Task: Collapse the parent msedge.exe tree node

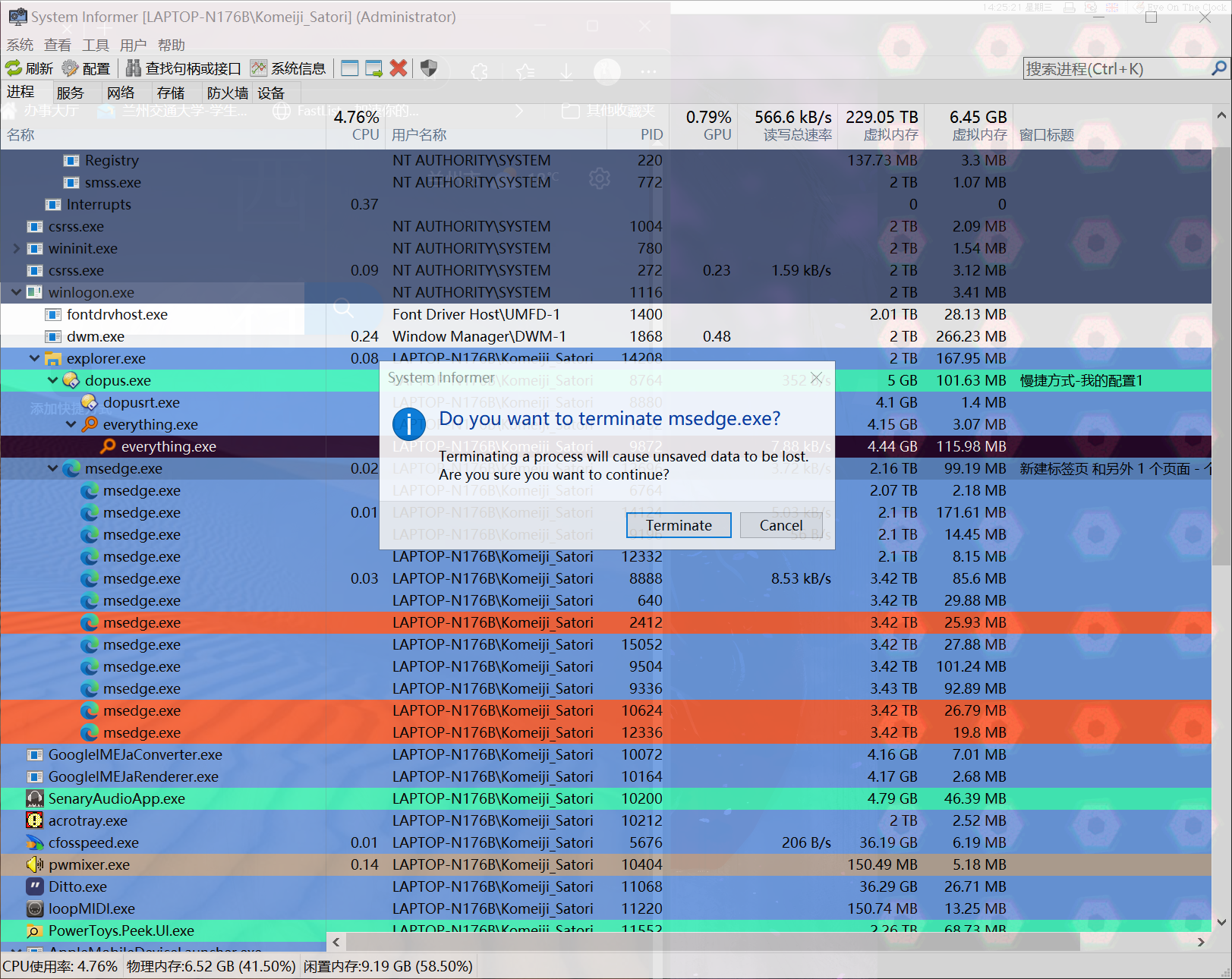Action: (x=52, y=468)
